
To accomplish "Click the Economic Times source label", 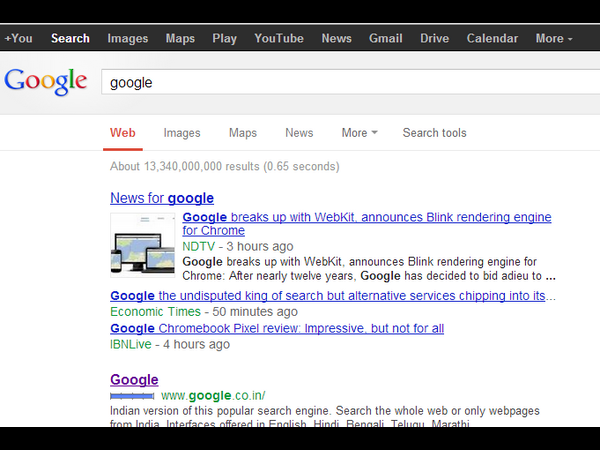I will pyautogui.click(x=155, y=311).
